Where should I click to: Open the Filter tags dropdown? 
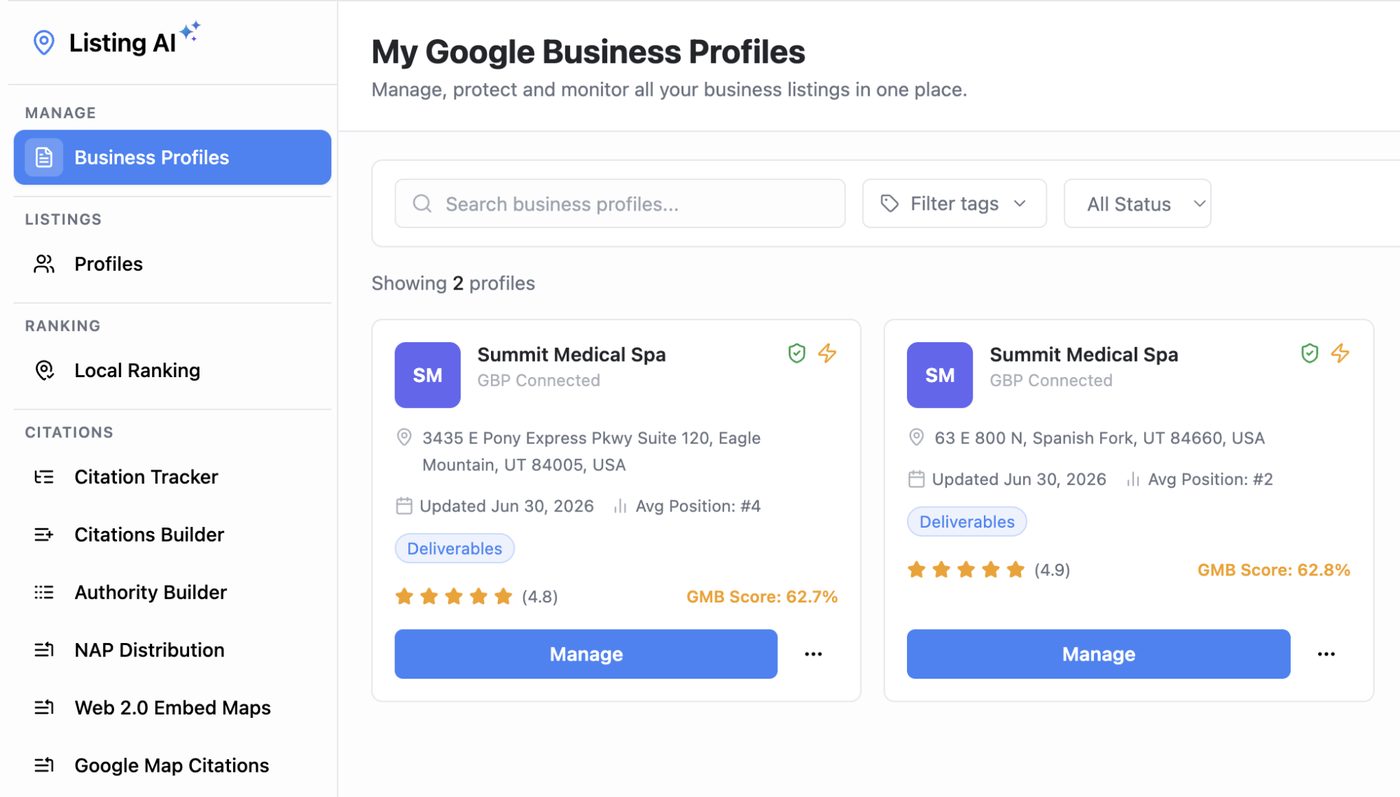(x=954, y=203)
